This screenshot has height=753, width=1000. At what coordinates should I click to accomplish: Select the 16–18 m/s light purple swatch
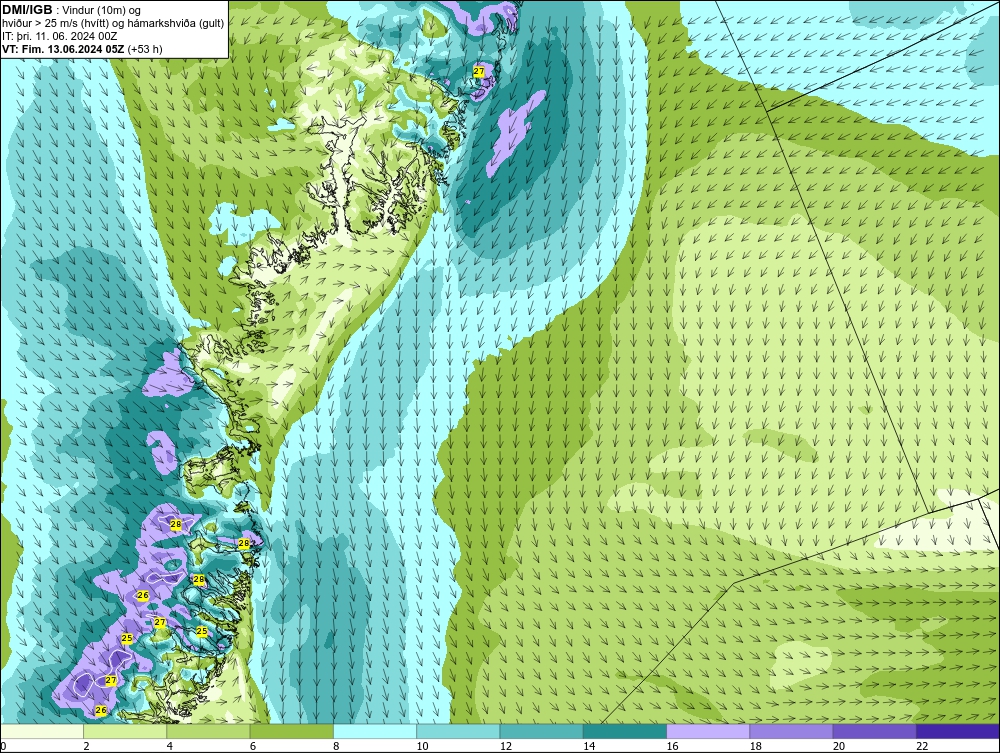click(708, 731)
